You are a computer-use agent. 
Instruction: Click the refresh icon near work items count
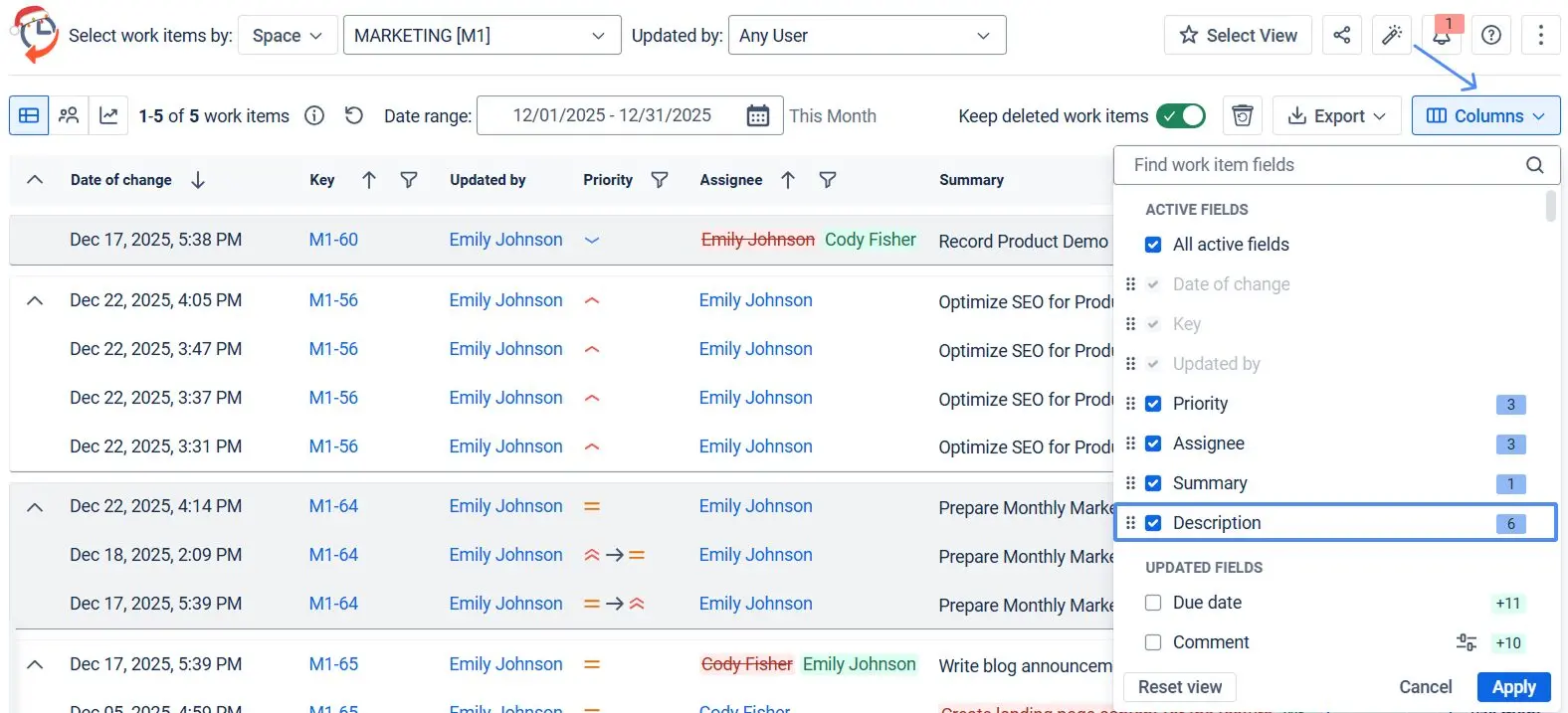click(353, 115)
